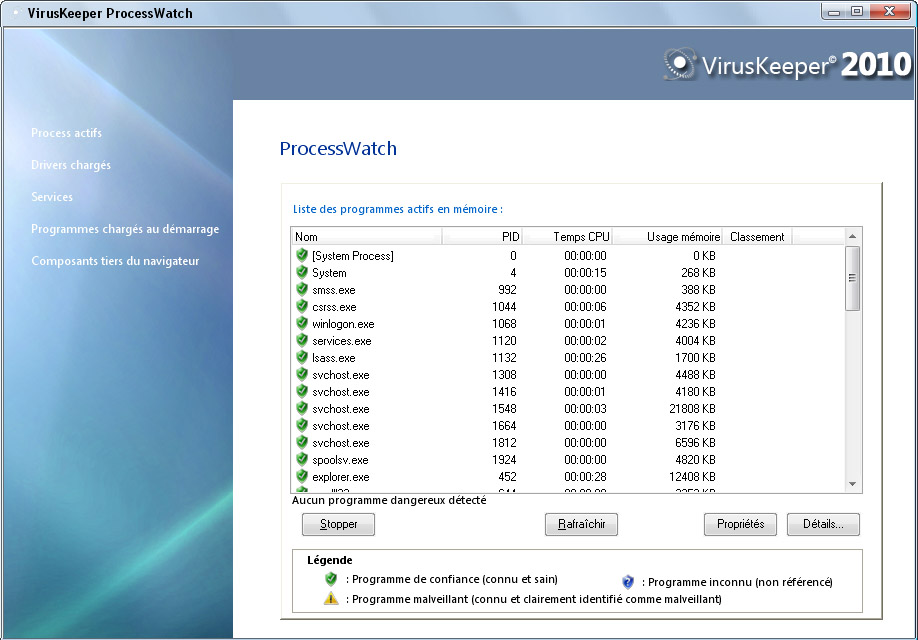
Task: Click the PID value 1416
Action: tap(504, 392)
